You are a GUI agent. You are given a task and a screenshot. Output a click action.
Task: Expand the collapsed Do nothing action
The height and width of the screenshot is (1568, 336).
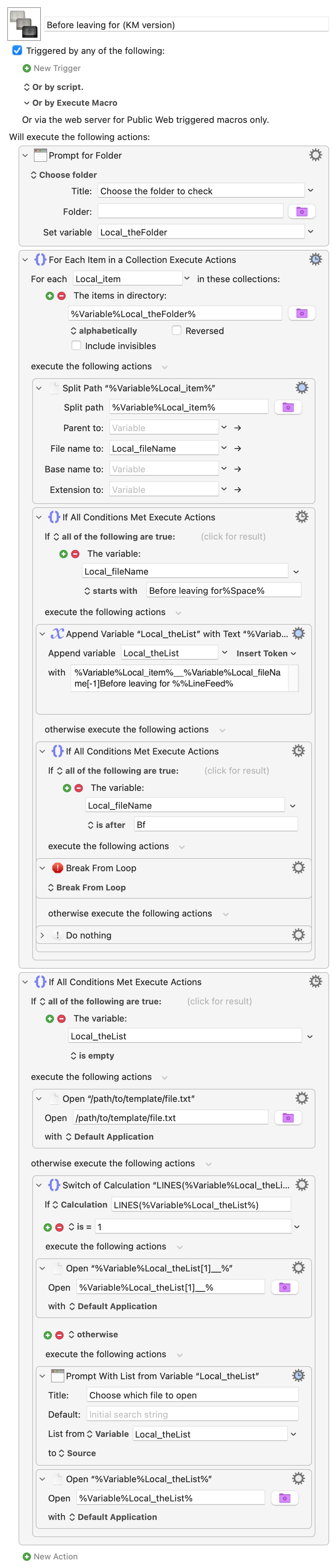tap(42, 934)
